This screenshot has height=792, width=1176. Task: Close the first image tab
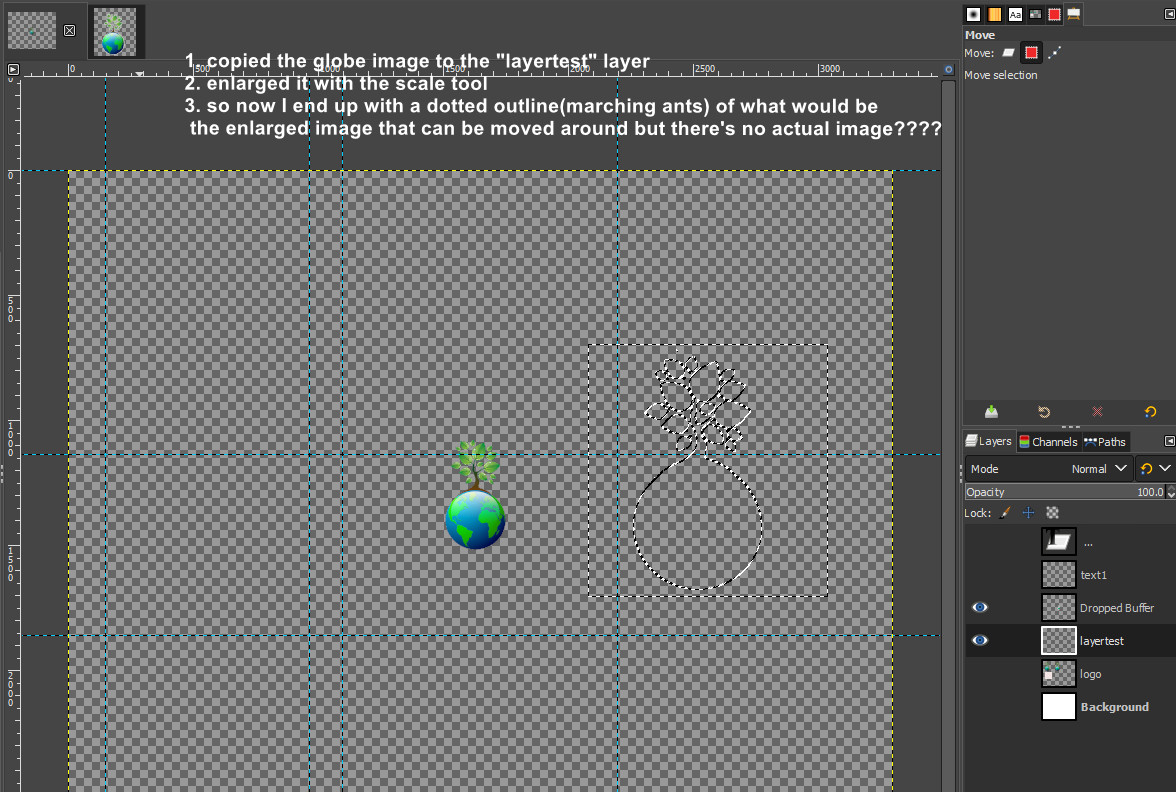tap(69, 31)
